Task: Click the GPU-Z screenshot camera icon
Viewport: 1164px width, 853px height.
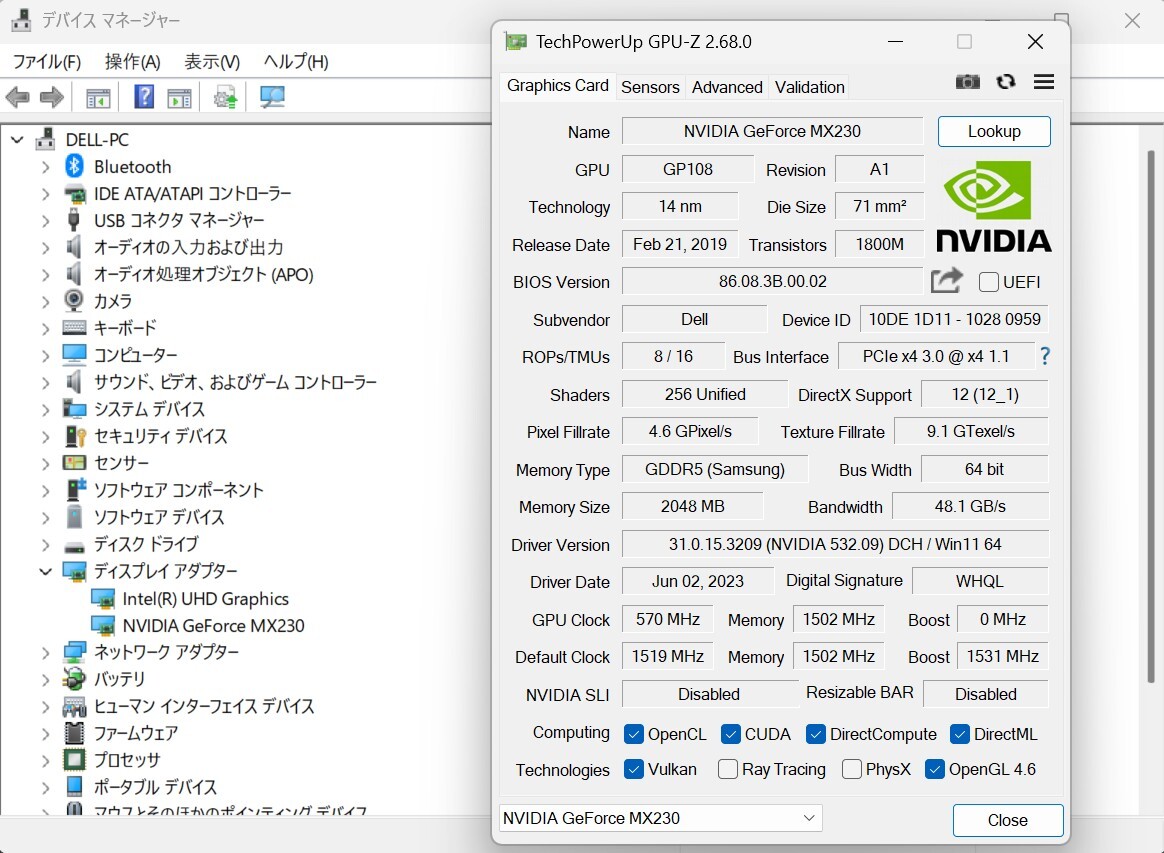Action: (x=967, y=82)
